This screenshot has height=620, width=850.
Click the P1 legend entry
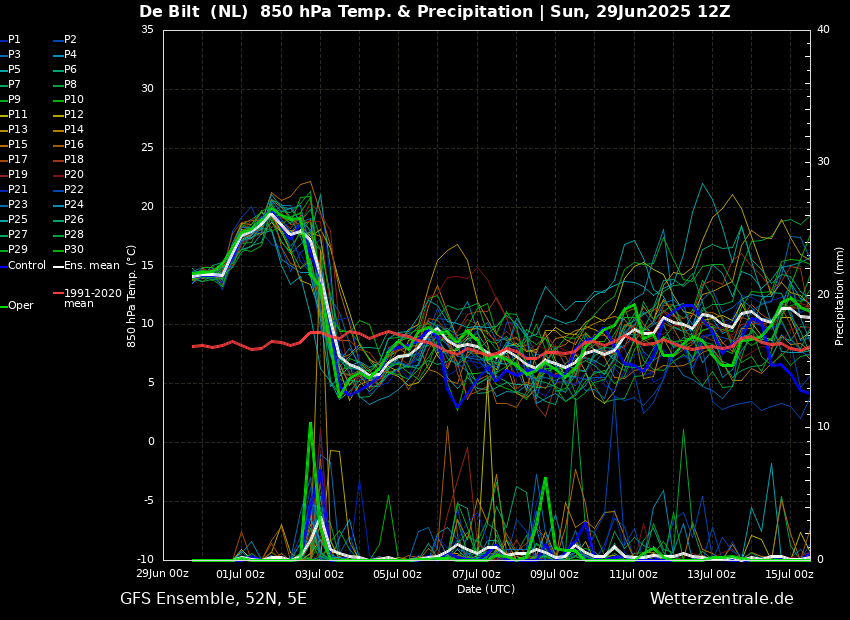pyautogui.click(x=10, y=40)
